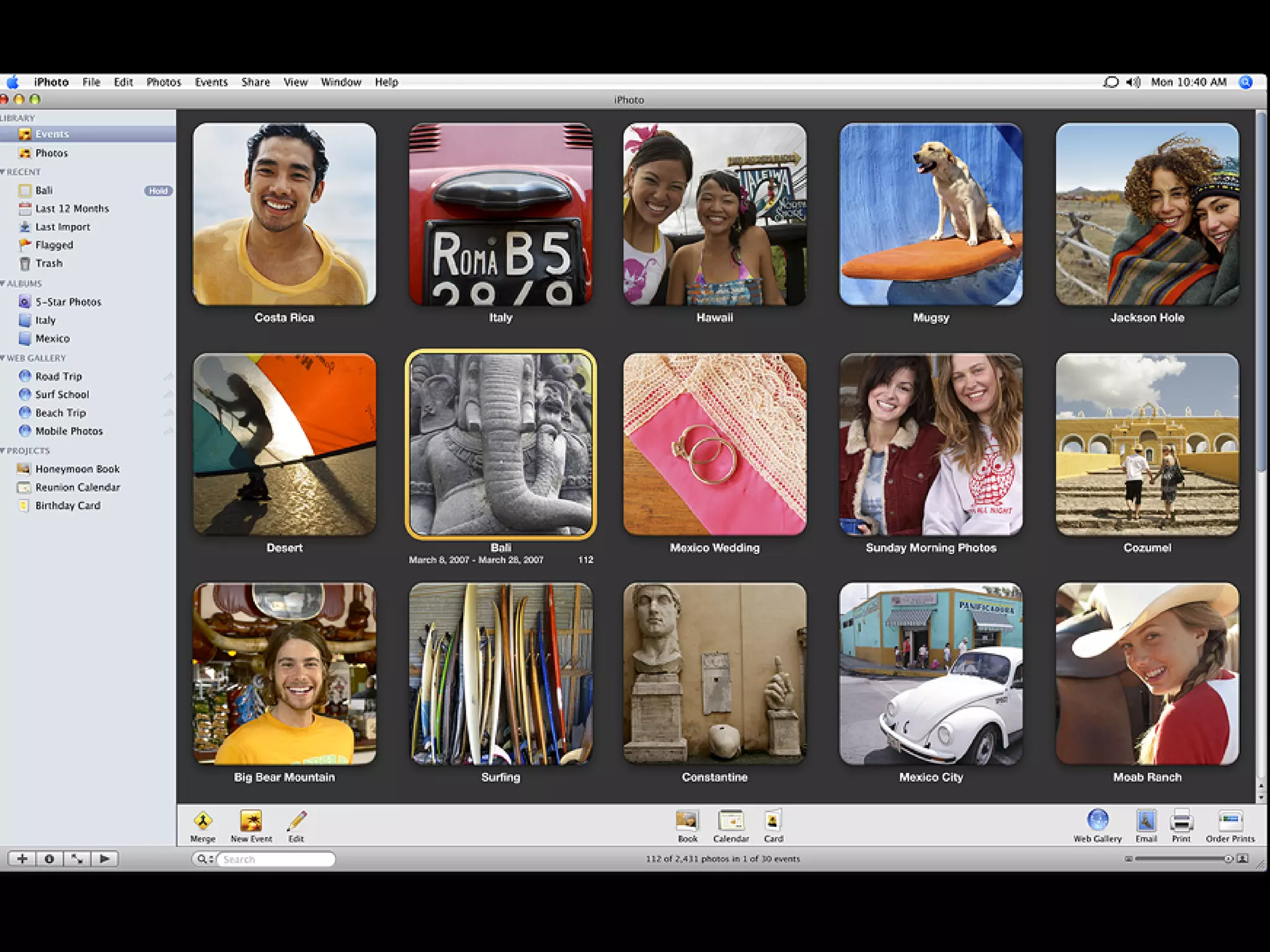This screenshot has height=952, width=1270.
Task: Open the search options dropdown magnifier
Action: (203, 859)
